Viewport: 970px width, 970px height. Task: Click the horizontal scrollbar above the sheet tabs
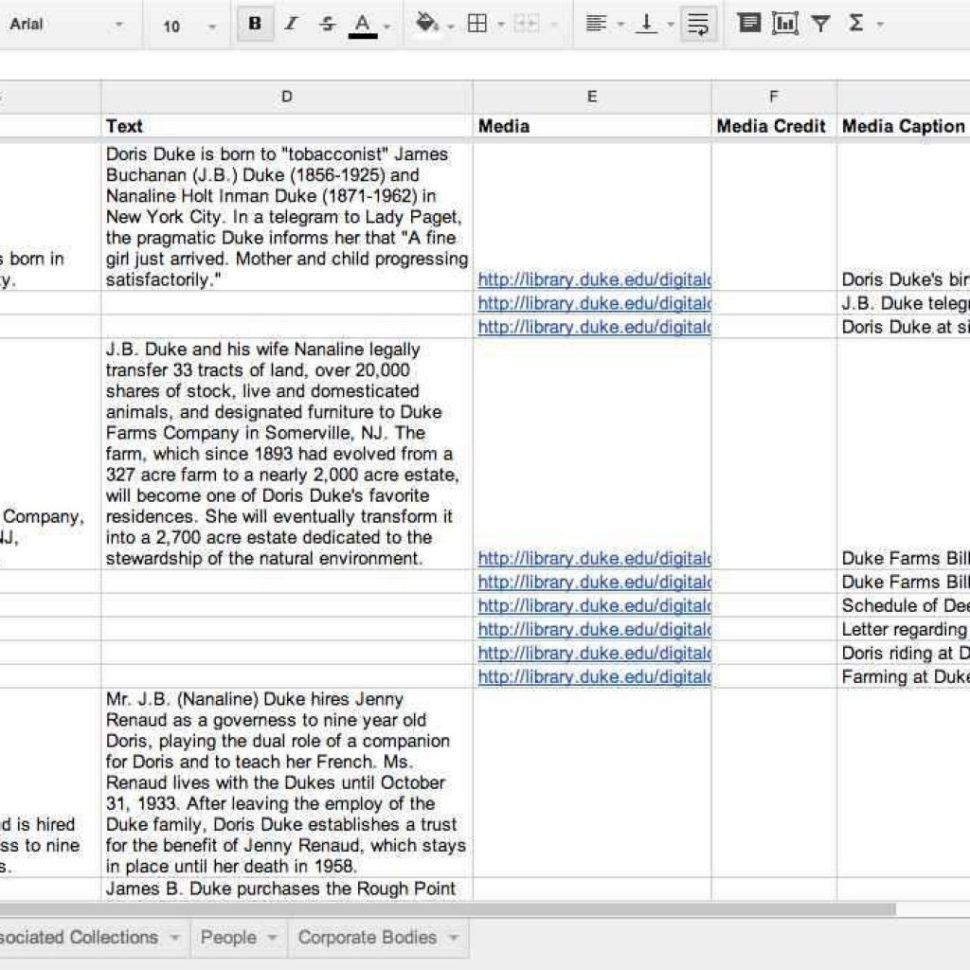tap(450, 908)
